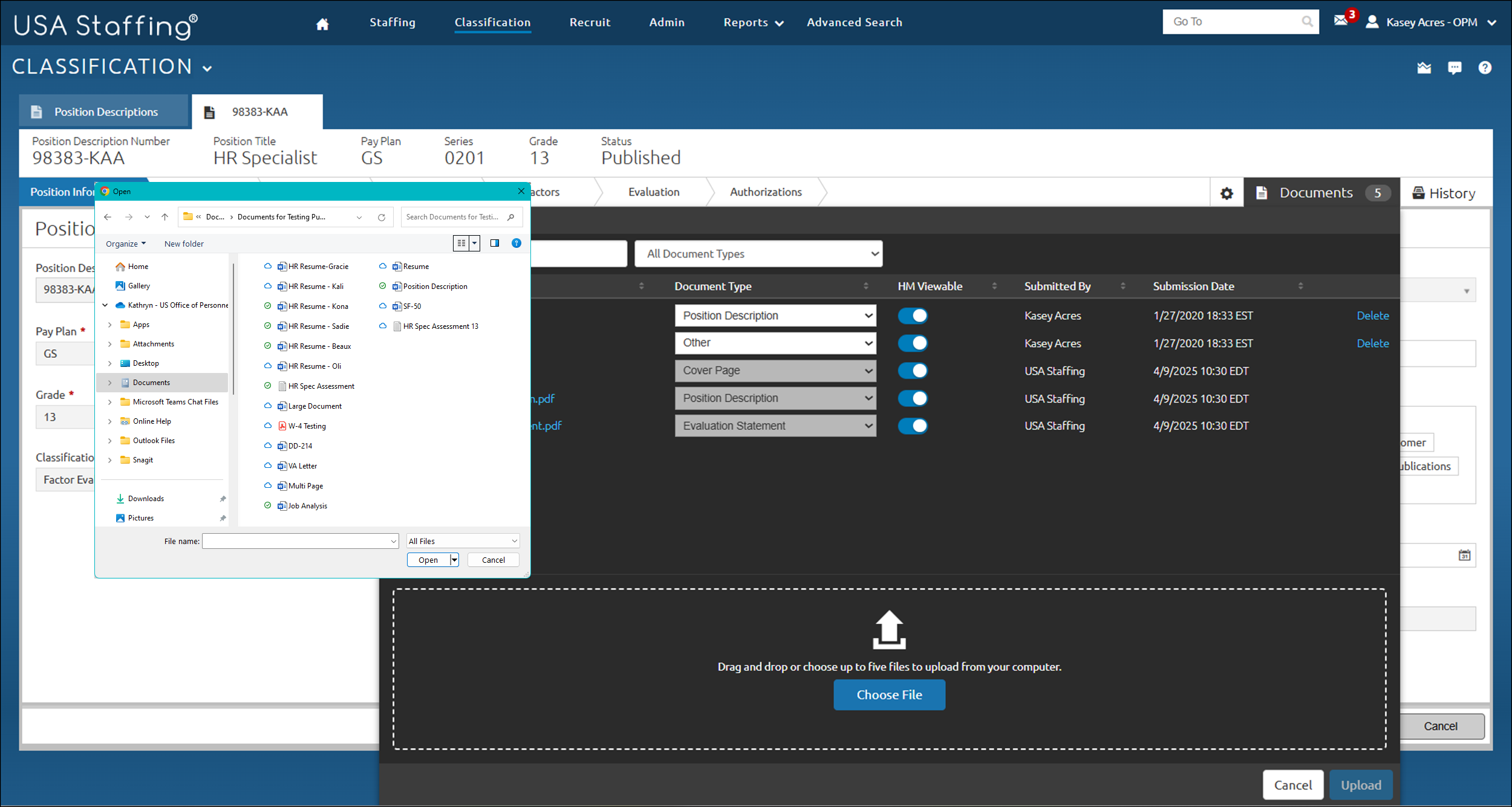Viewport: 1512px width, 807px height.
Task: Toggle HM Viewable for Evaluation Statement row
Action: pyautogui.click(x=912, y=426)
